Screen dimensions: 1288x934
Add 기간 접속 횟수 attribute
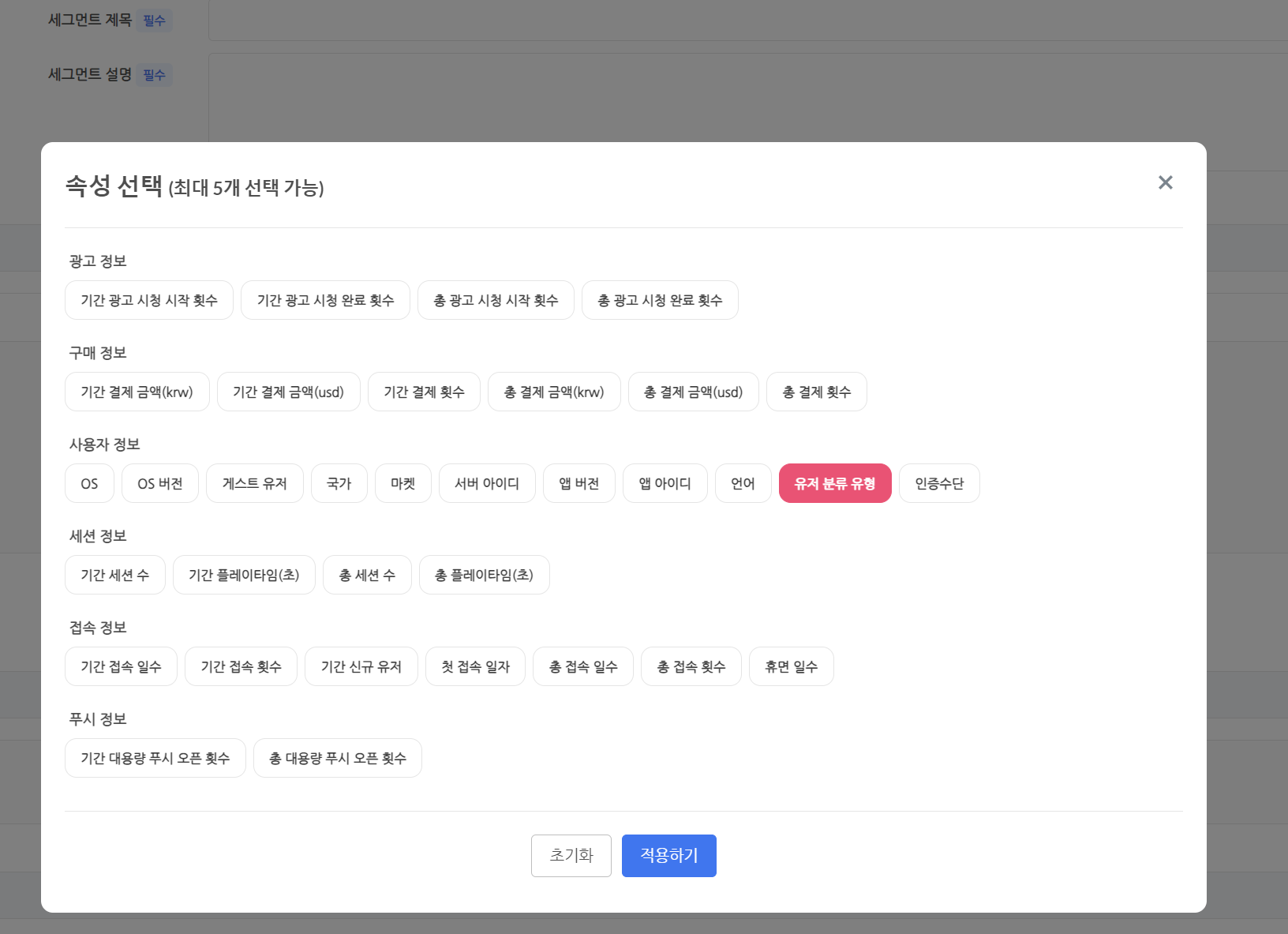[x=241, y=666]
